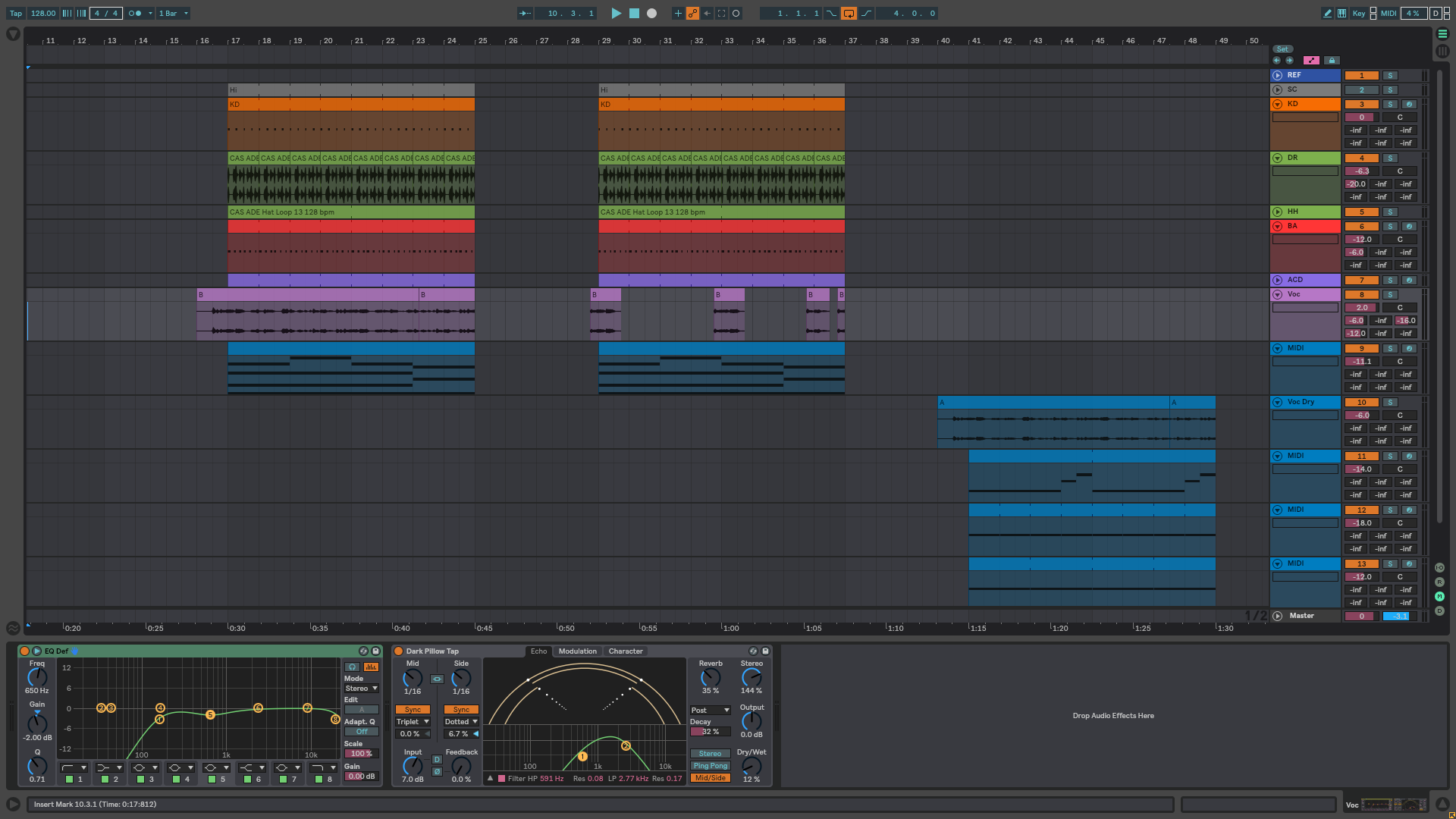
Task: Open the 1 Bar quantization menu
Action: click(173, 13)
